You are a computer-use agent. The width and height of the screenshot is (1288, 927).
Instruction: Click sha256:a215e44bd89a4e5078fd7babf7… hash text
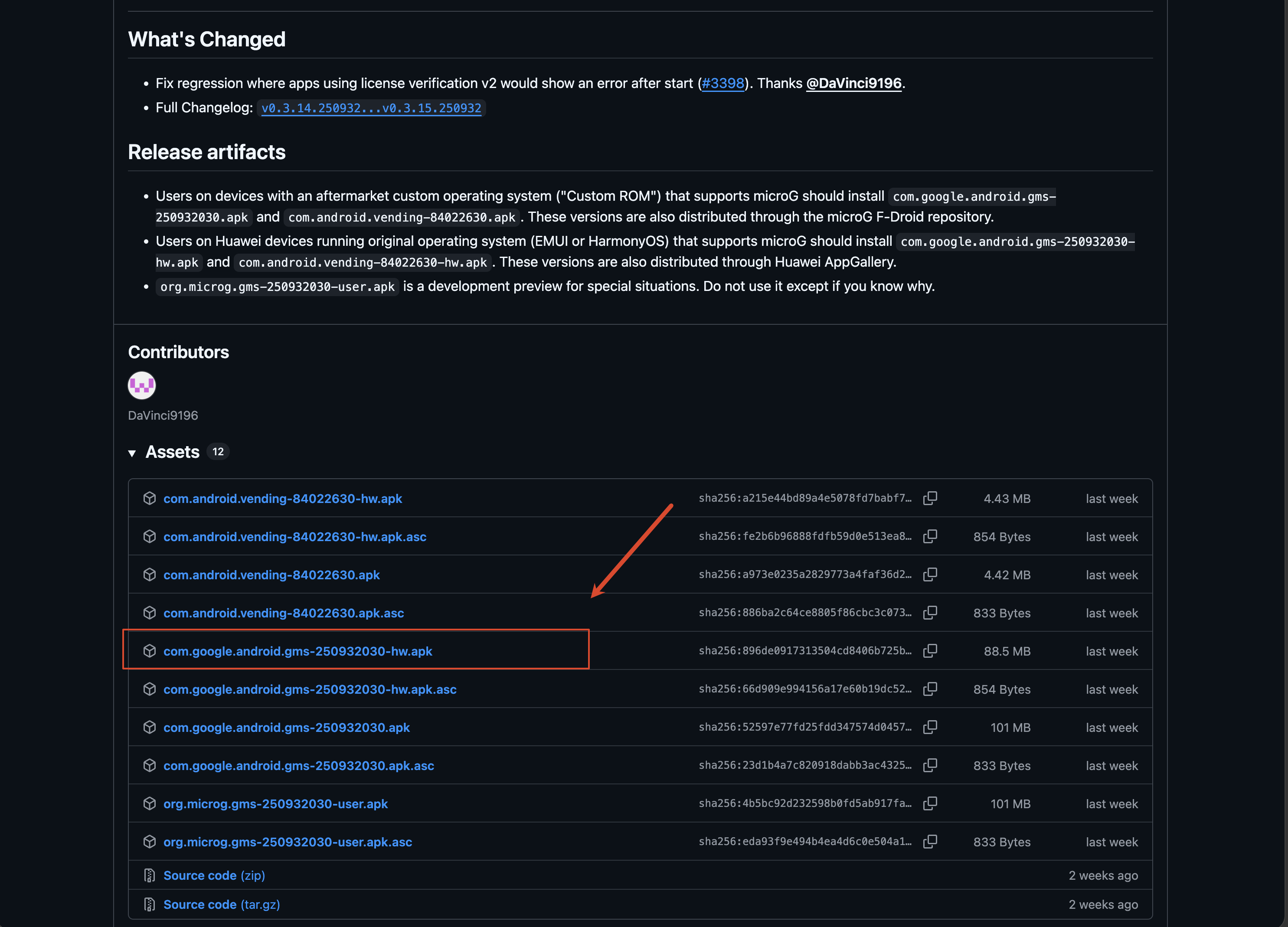(x=805, y=498)
